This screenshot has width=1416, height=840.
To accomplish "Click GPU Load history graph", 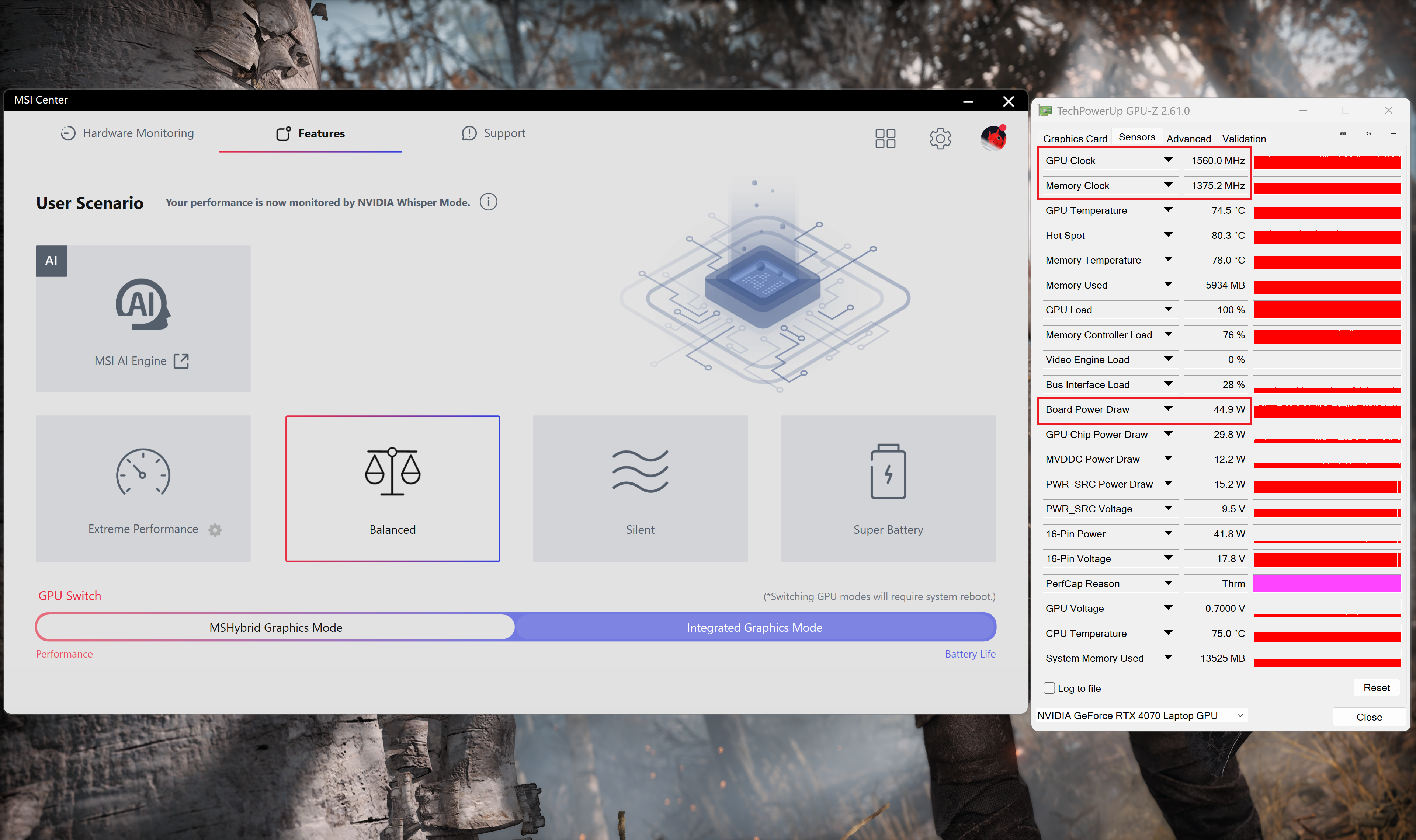I will tap(1327, 310).
